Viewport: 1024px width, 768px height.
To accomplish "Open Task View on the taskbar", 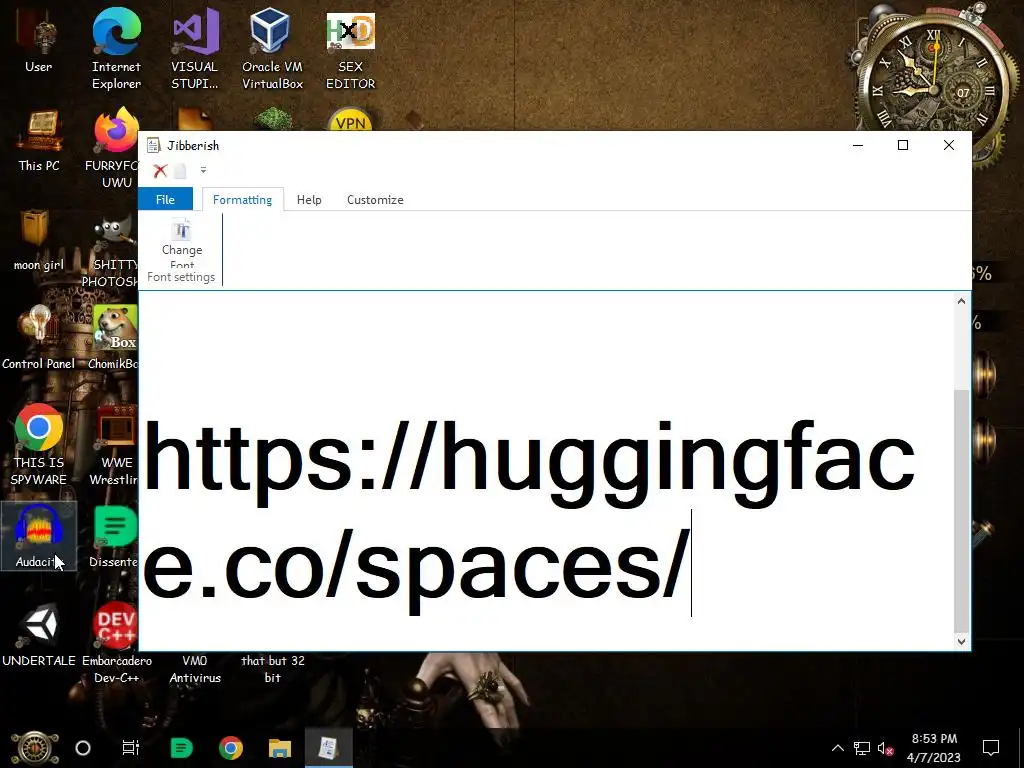I will coord(131,748).
